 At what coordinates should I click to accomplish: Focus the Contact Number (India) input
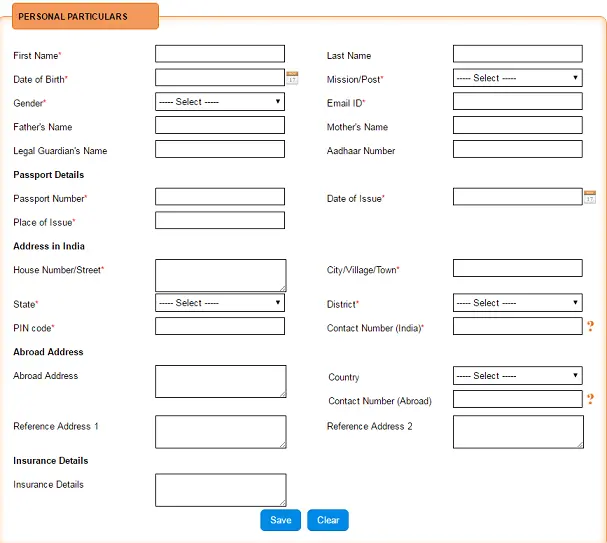point(518,326)
